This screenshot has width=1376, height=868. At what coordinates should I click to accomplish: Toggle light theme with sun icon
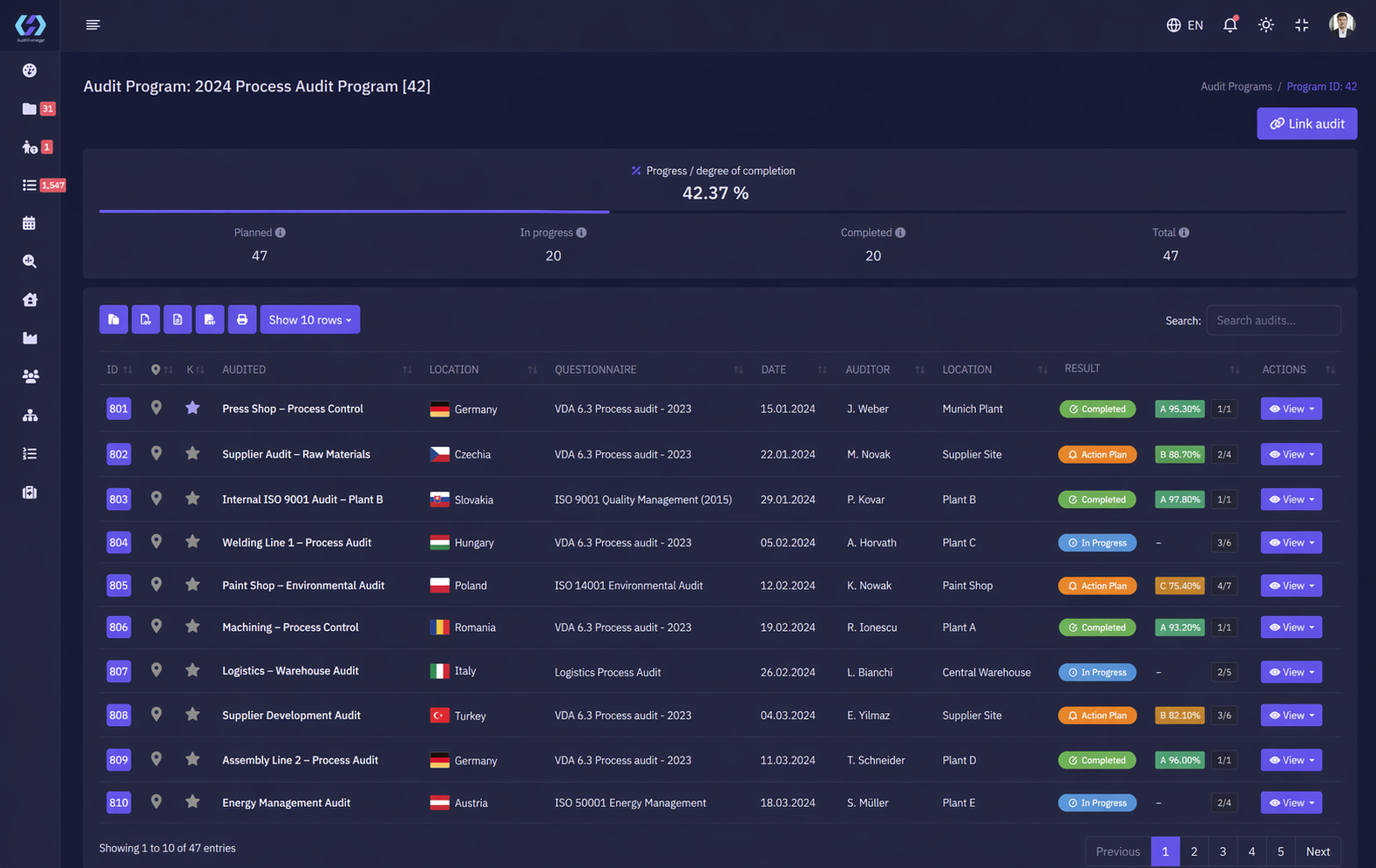point(1265,25)
